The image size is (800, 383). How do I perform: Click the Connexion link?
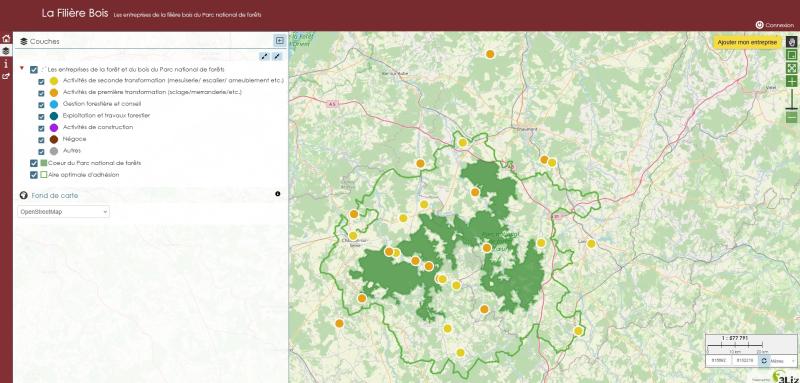[x=780, y=25]
